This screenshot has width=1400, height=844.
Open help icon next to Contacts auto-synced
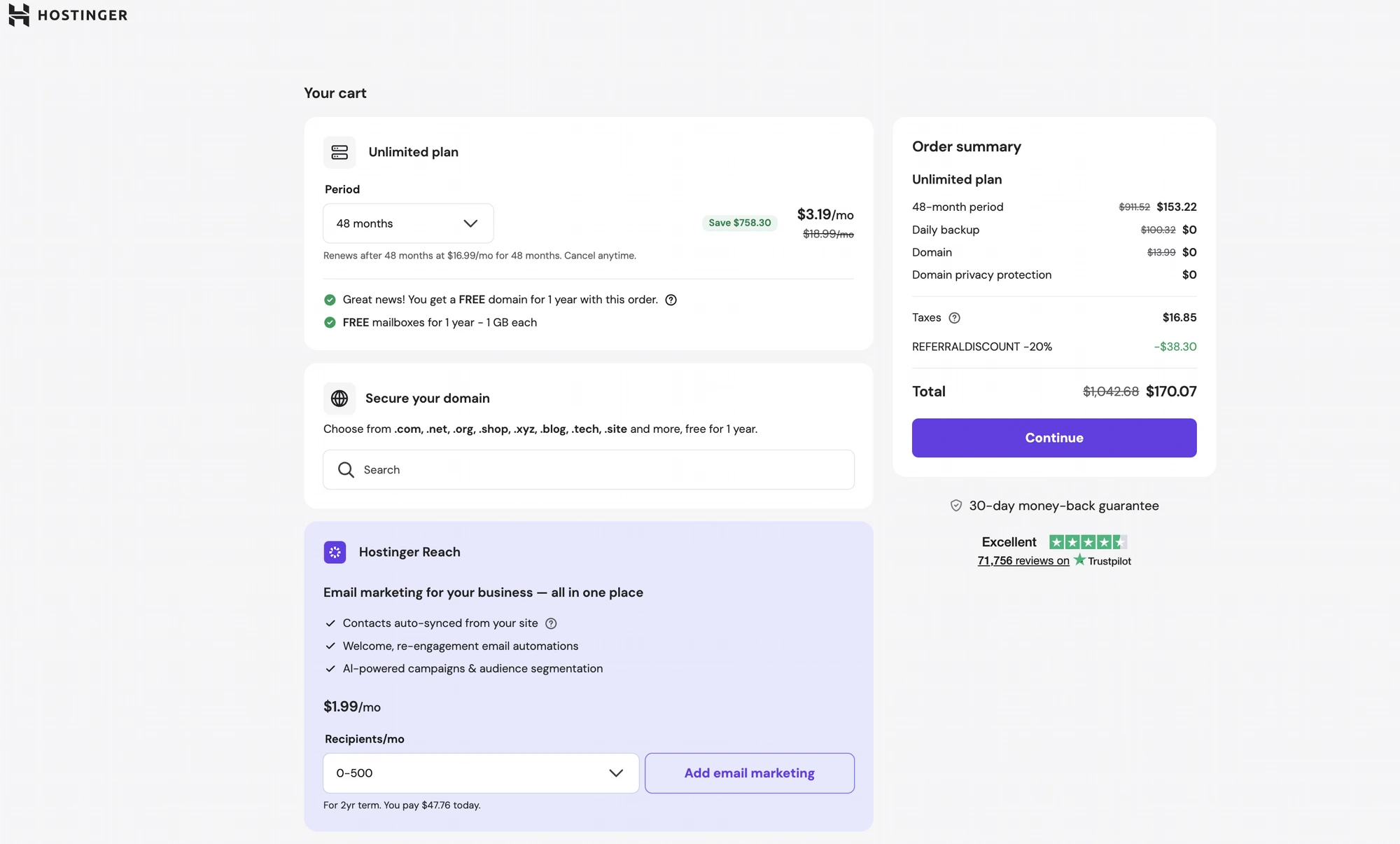point(551,623)
